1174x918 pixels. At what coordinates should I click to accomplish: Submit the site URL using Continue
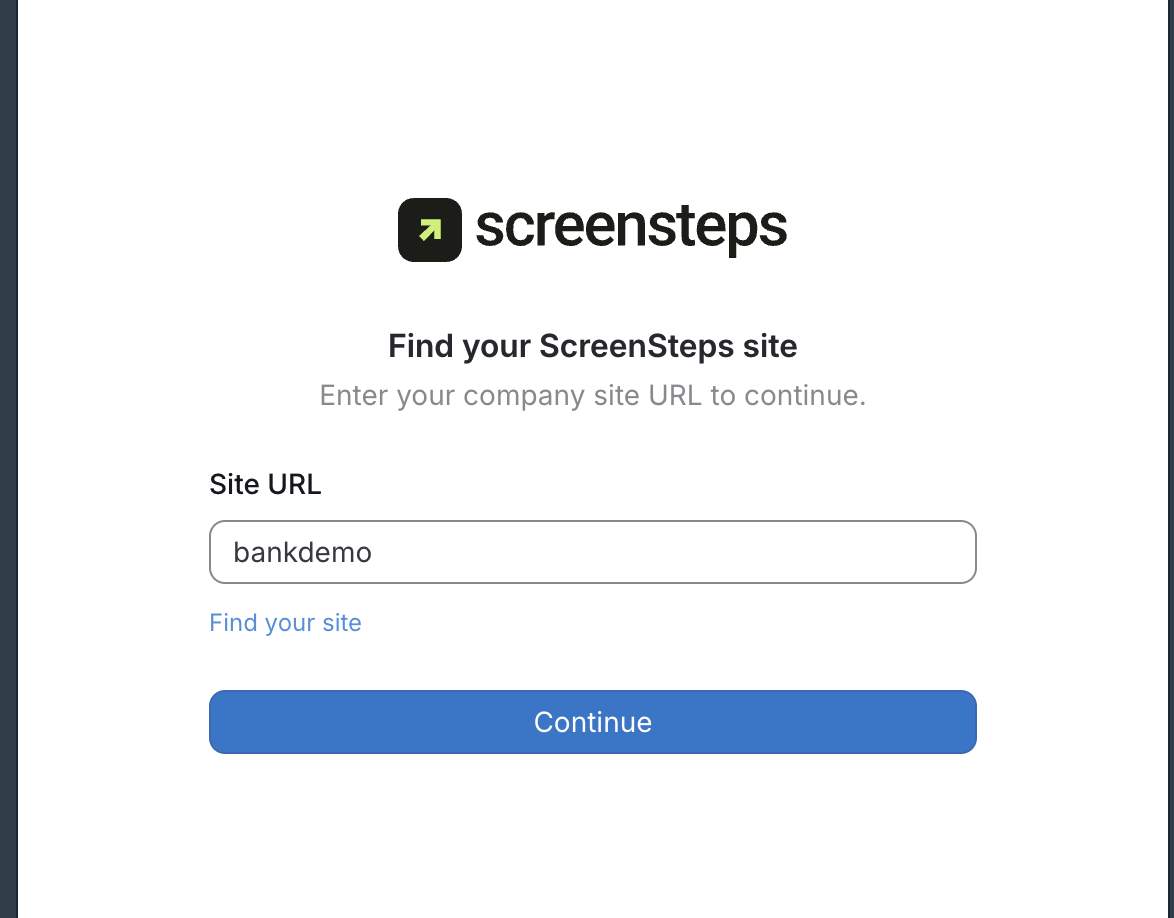[x=592, y=722]
